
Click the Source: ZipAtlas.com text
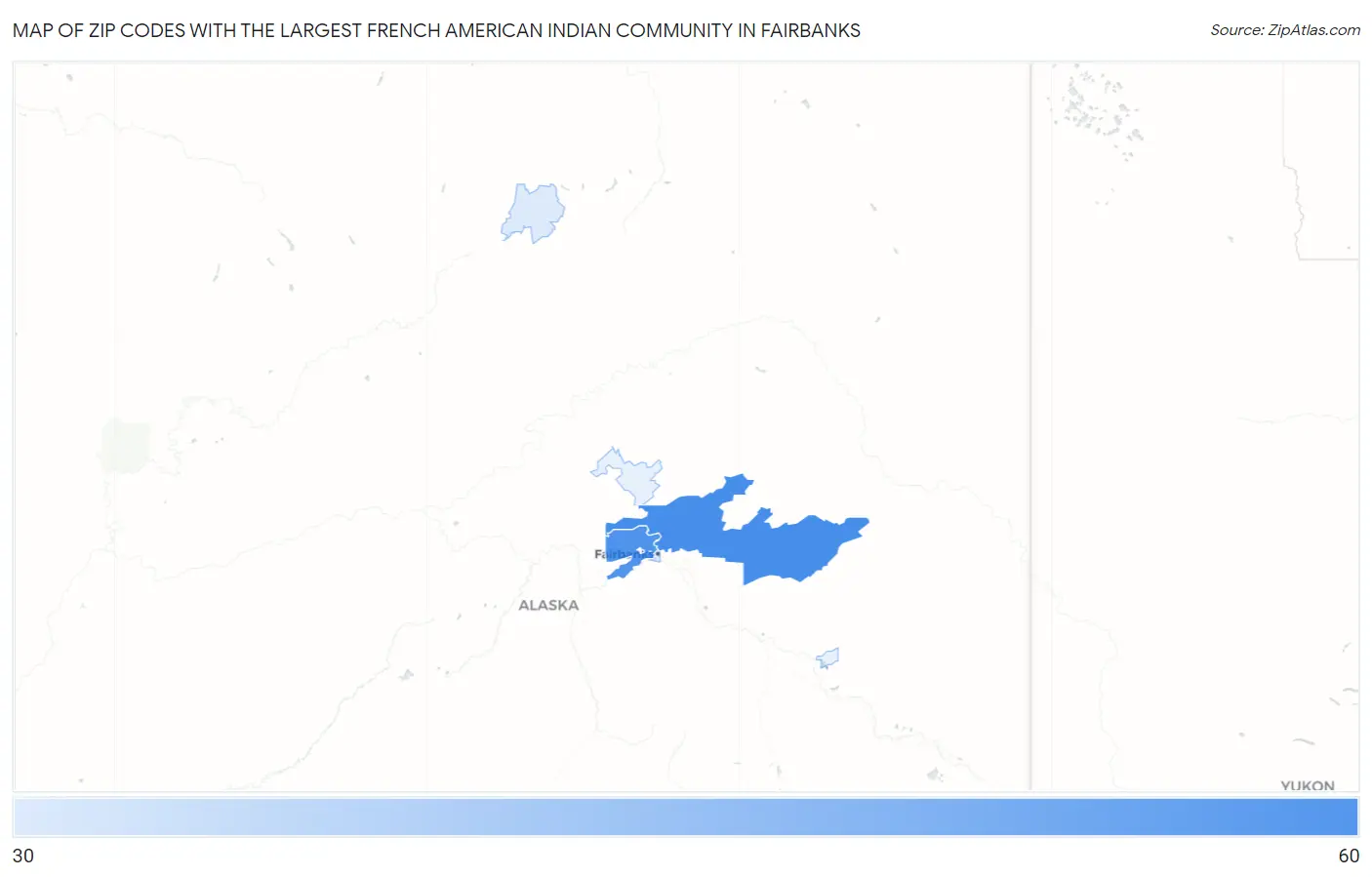(x=1285, y=30)
